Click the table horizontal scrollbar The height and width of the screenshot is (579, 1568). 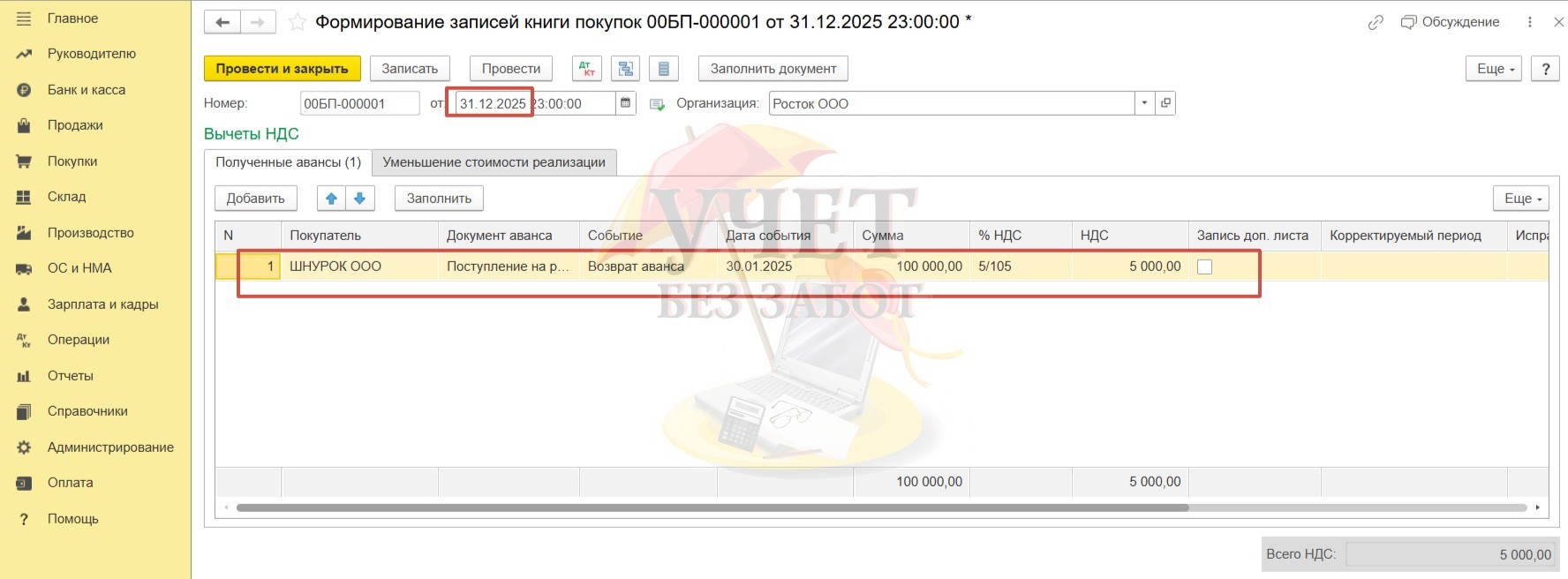click(x=712, y=508)
